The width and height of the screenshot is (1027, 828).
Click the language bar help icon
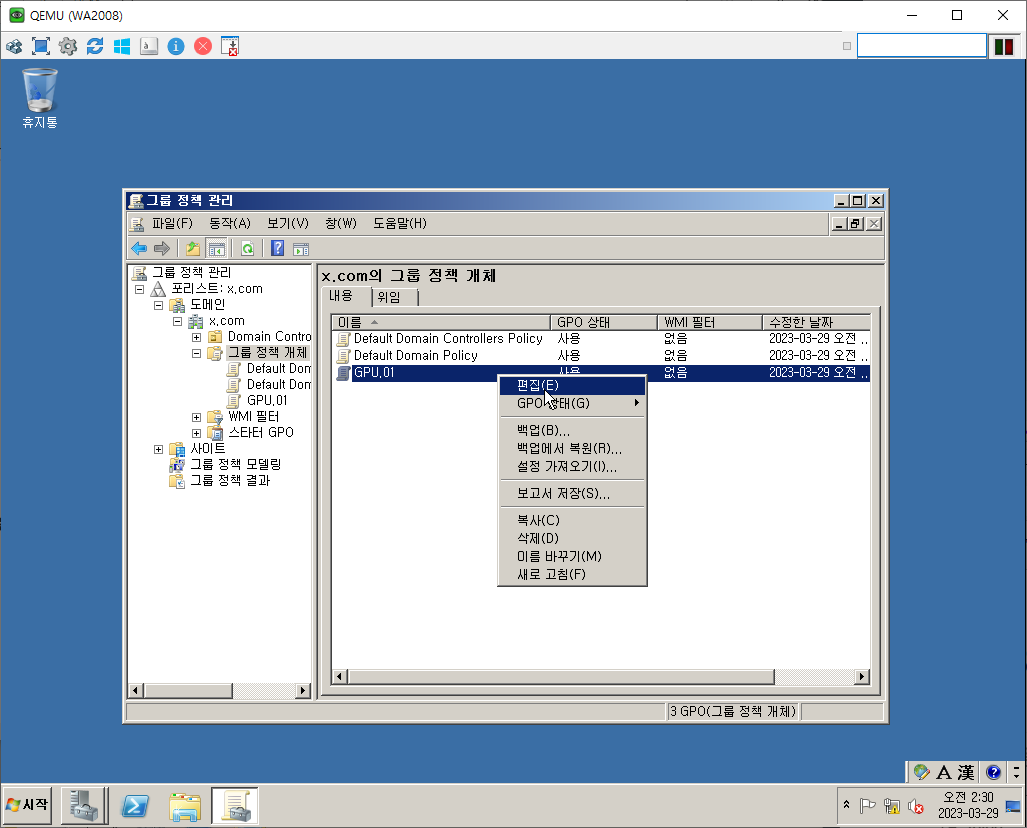coord(994,772)
